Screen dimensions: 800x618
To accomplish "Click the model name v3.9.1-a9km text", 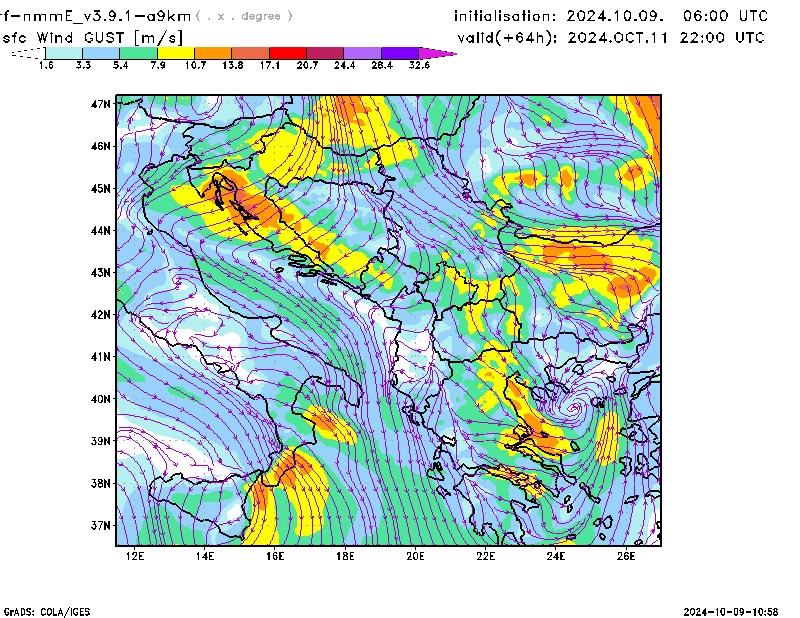I will coord(96,17).
